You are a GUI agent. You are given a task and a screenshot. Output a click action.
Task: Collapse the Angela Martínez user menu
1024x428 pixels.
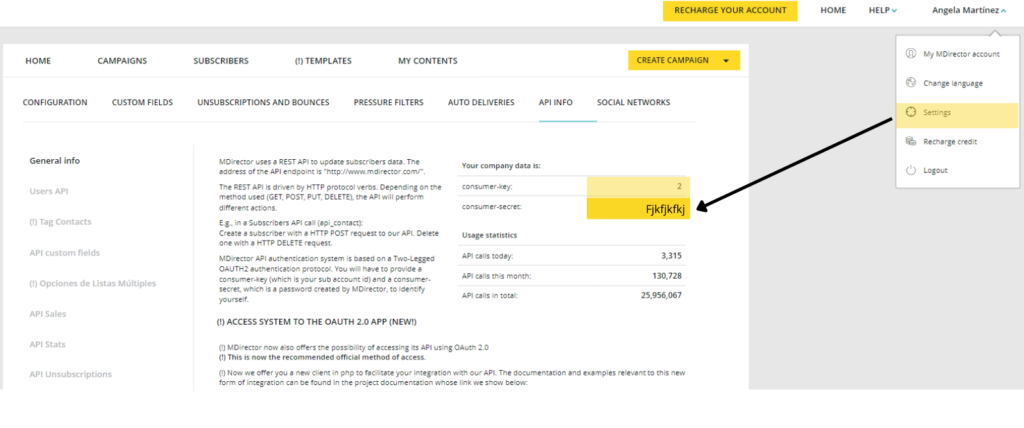pyautogui.click(x=969, y=10)
